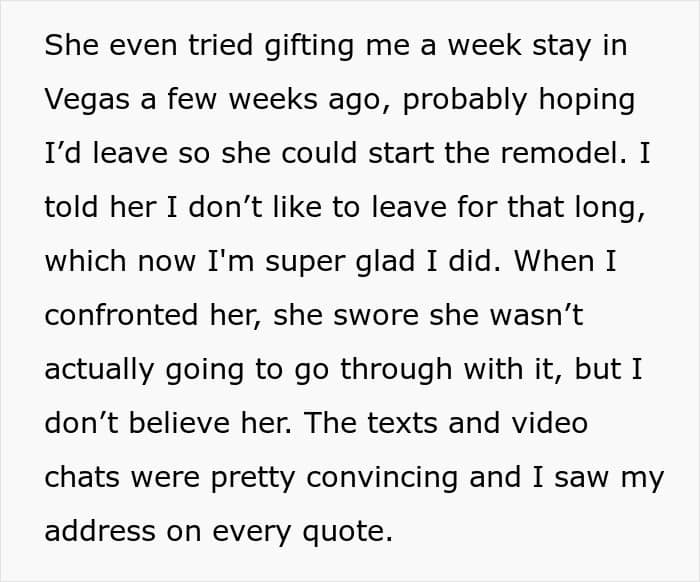Image resolution: width=700 pixels, height=582 pixels.
Task: Click the word "pretty"
Action: pos(253,478)
